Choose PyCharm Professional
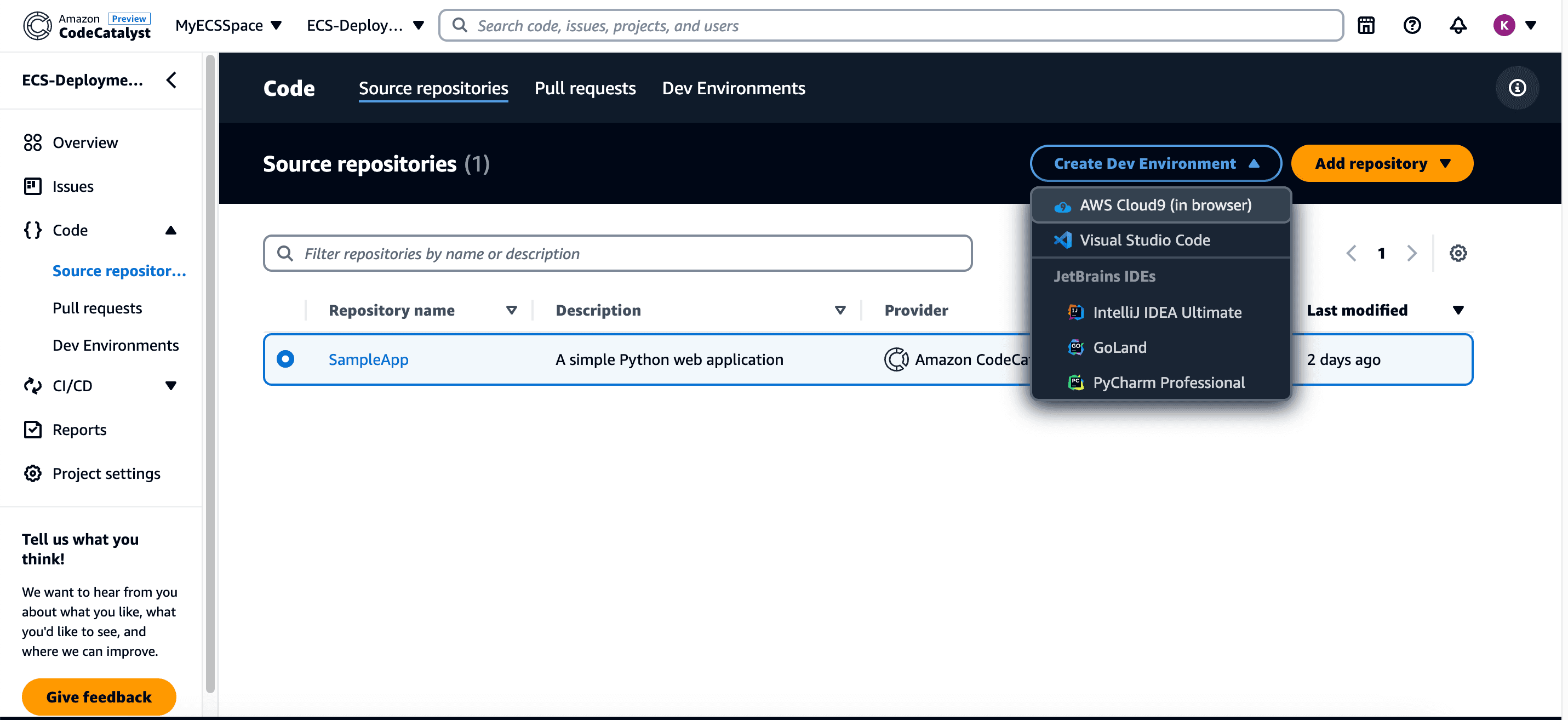The width and height of the screenshot is (1568, 720). (x=1161, y=382)
